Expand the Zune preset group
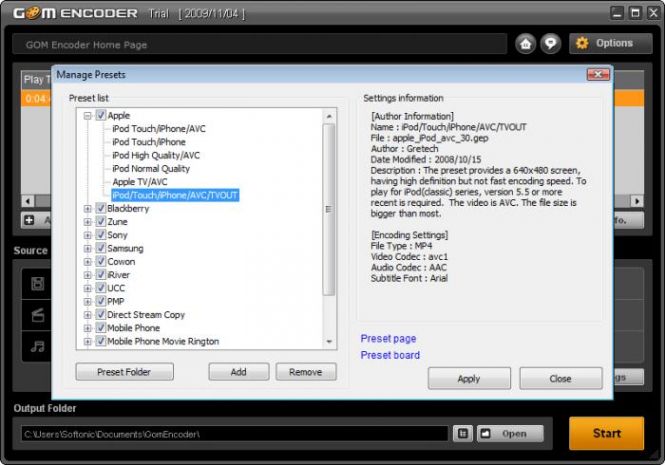665x465 pixels. point(88,221)
